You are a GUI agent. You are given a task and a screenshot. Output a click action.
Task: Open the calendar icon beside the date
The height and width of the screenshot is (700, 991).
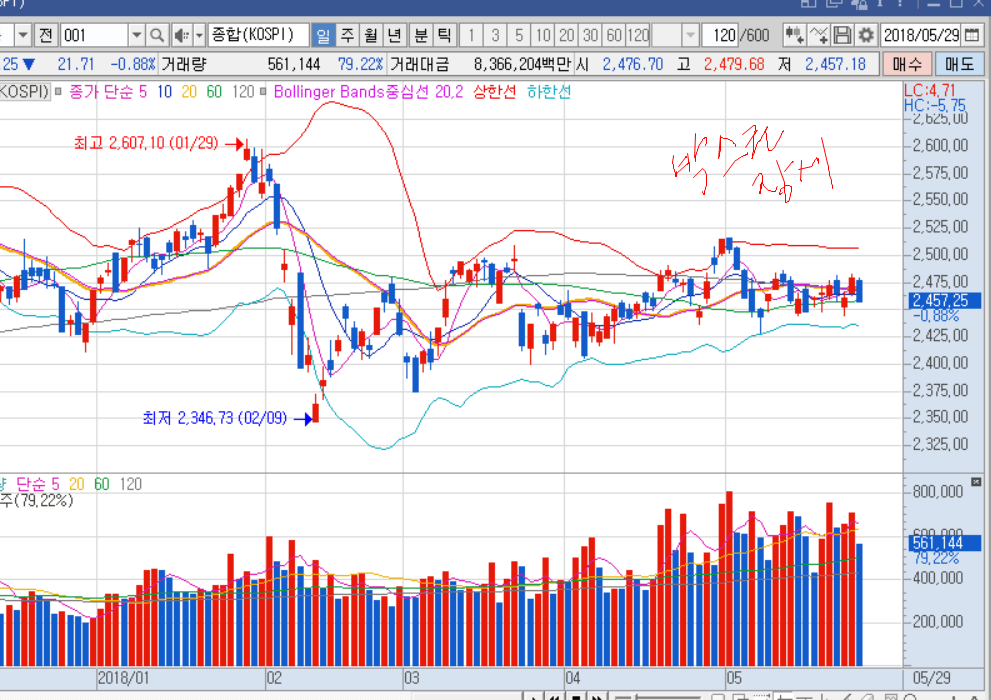click(974, 35)
